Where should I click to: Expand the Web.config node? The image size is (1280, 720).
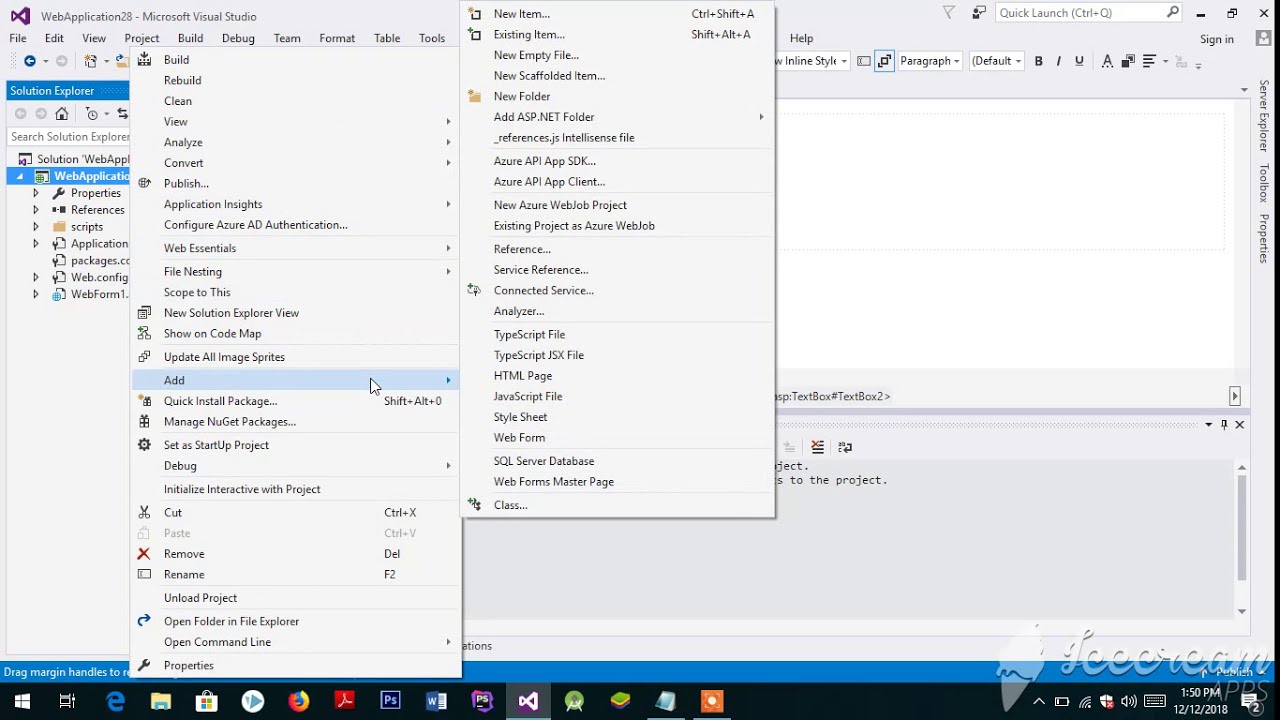(36, 277)
